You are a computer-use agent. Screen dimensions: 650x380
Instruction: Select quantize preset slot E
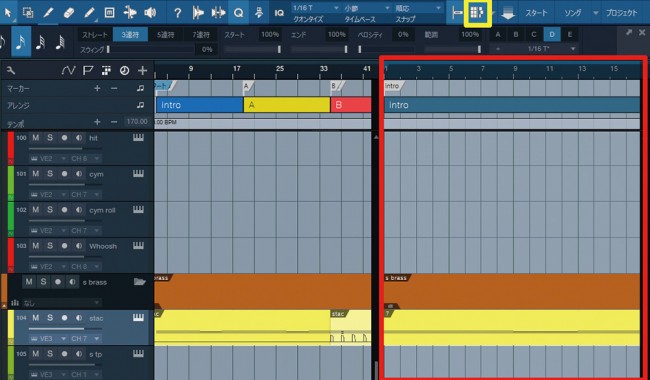(570, 35)
